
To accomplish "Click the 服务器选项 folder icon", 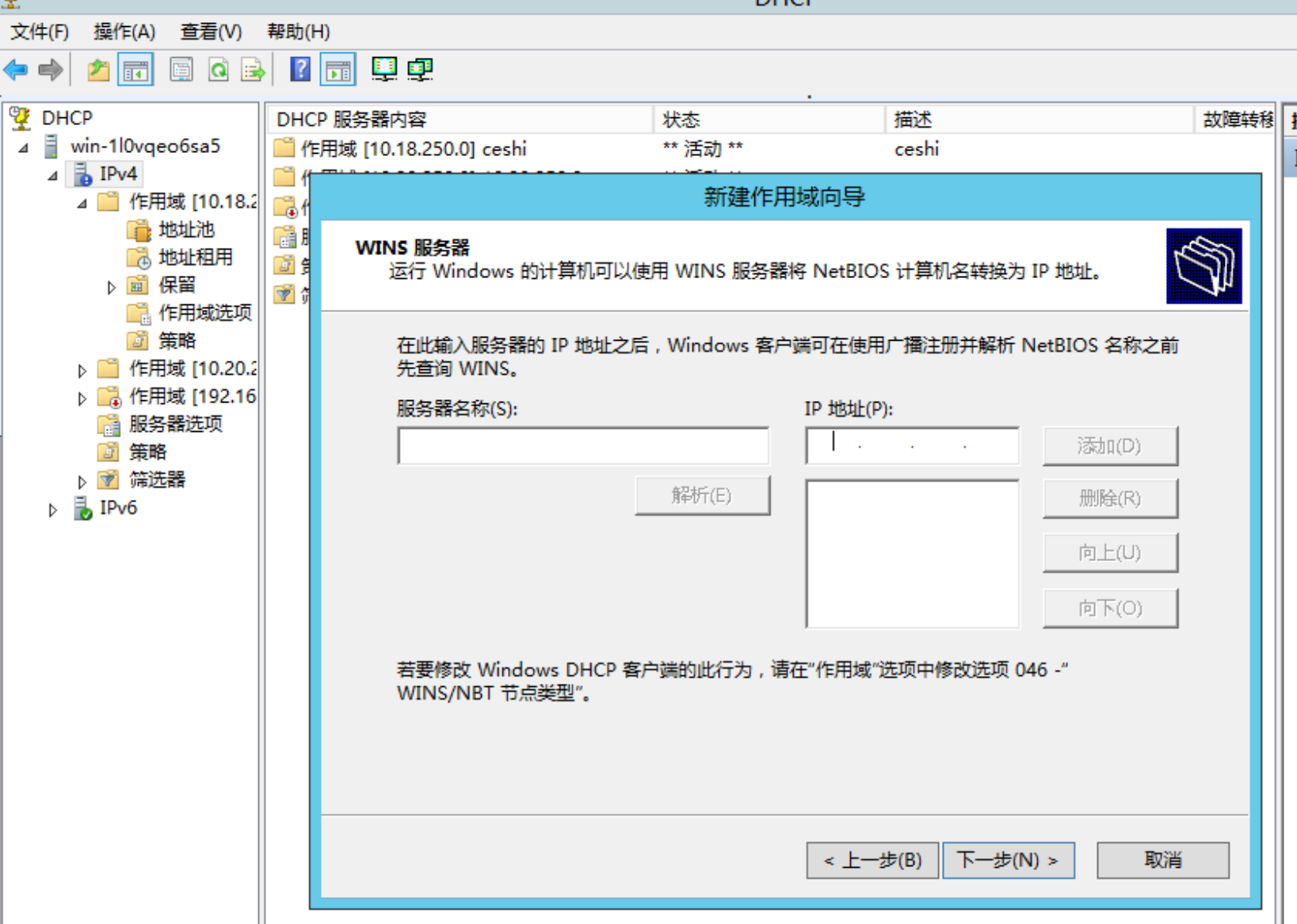I will pos(109,425).
